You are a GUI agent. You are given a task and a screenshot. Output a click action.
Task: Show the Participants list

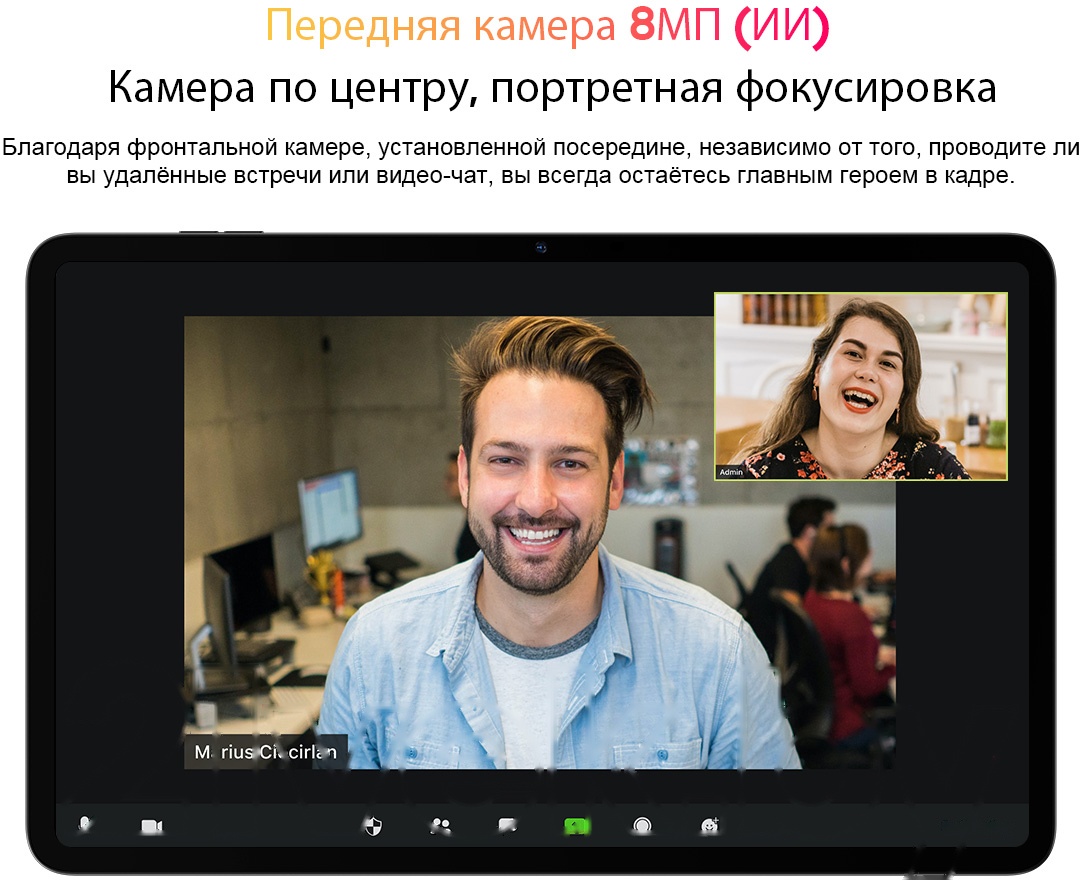pyautogui.click(x=440, y=825)
